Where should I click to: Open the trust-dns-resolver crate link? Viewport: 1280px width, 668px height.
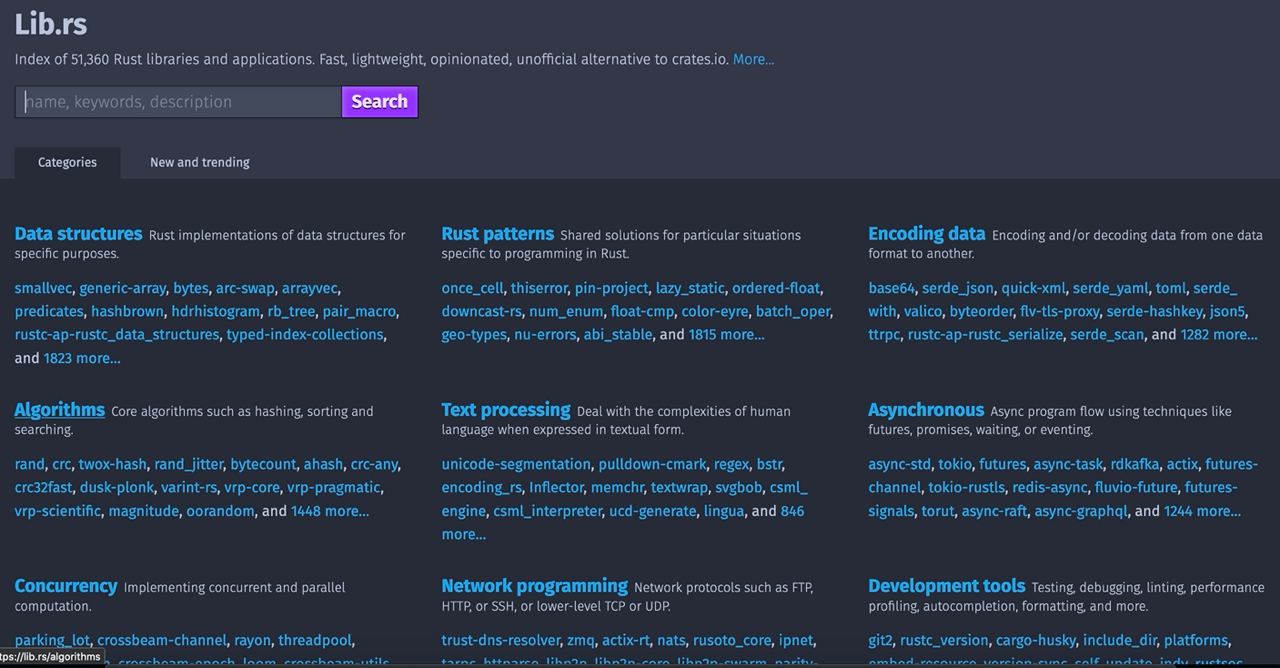500,640
